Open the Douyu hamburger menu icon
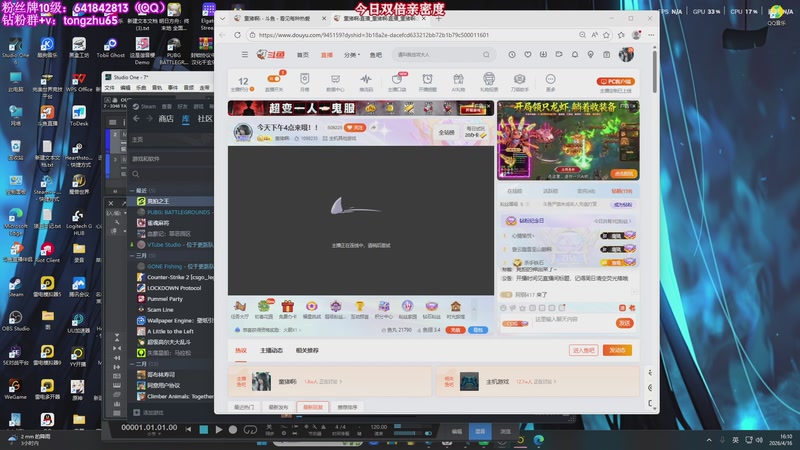 click(245, 55)
